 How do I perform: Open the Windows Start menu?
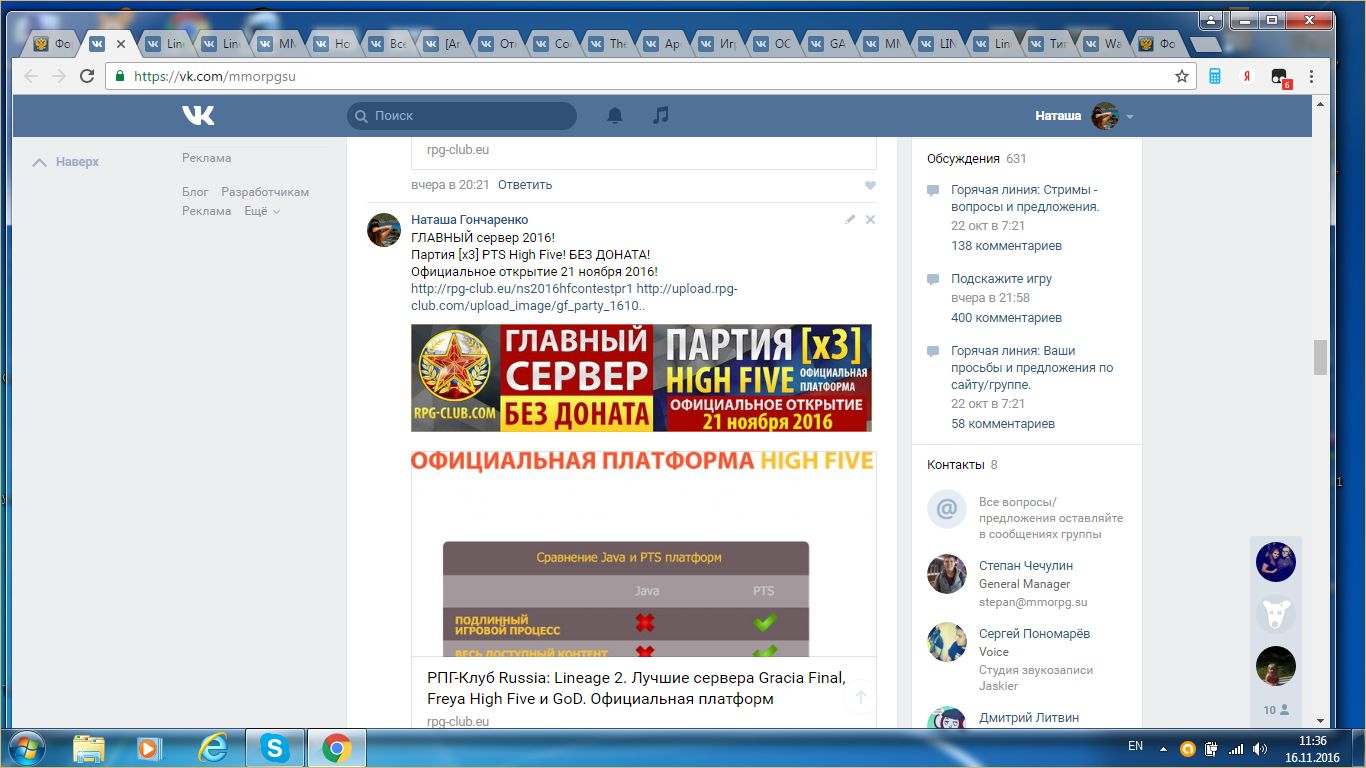(26, 748)
